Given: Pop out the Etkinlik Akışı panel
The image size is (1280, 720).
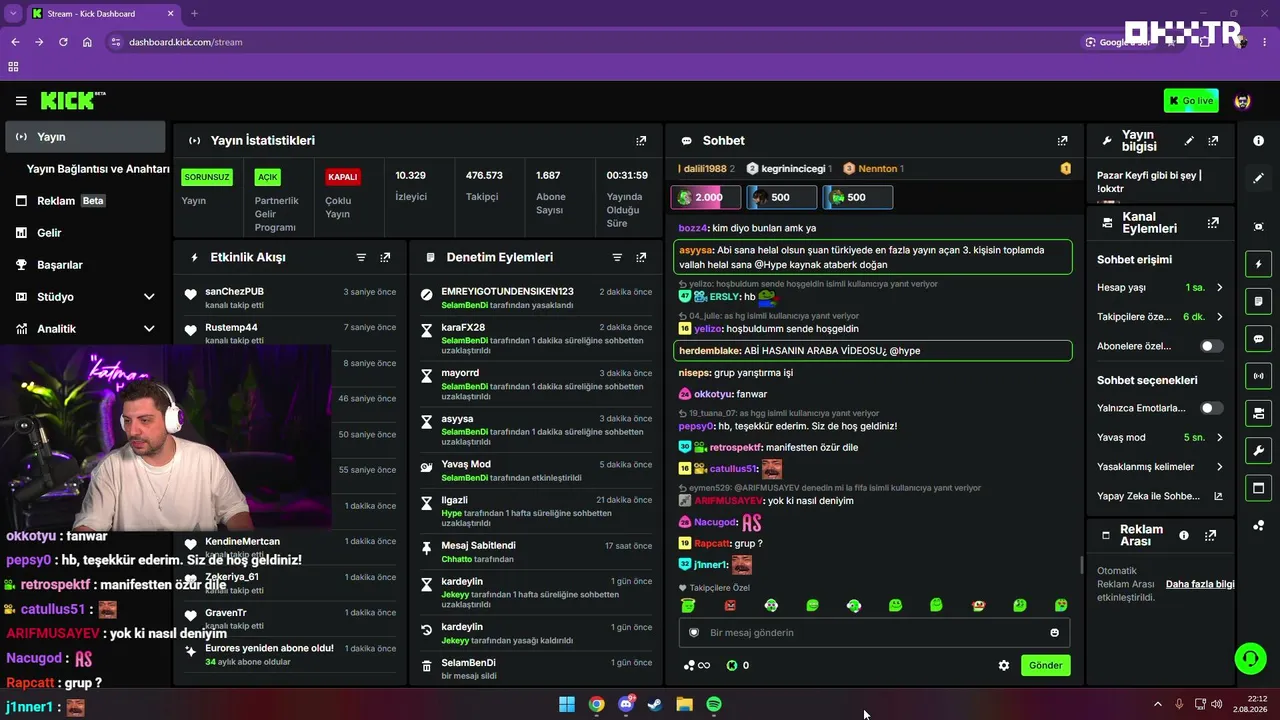Looking at the screenshot, I should [x=385, y=257].
